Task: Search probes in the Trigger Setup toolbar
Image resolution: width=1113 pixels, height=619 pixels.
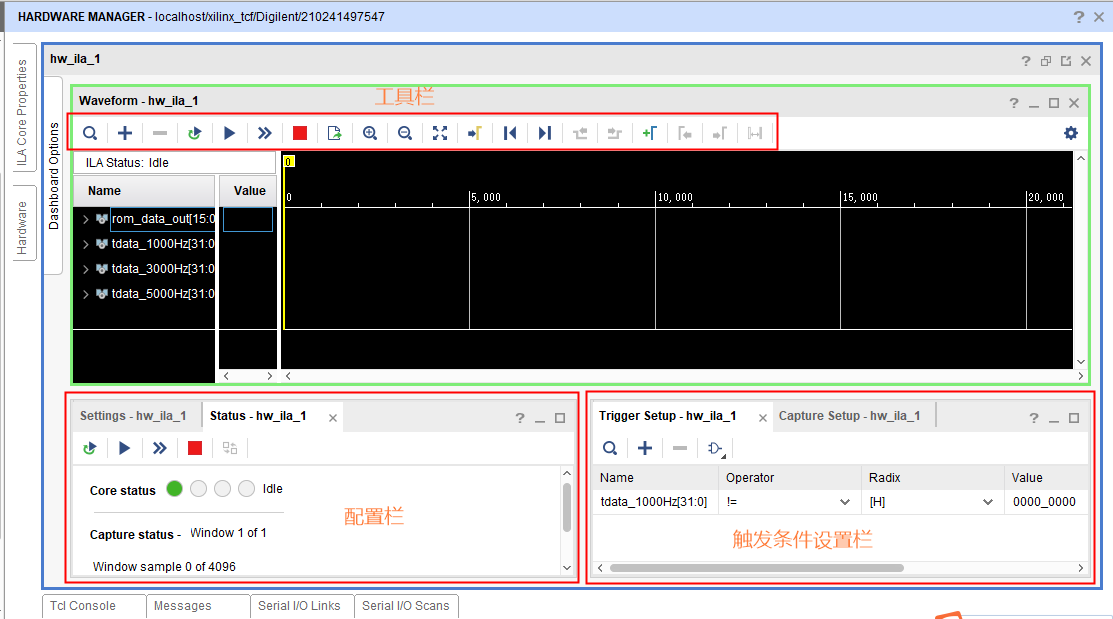Action: click(x=610, y=448)
